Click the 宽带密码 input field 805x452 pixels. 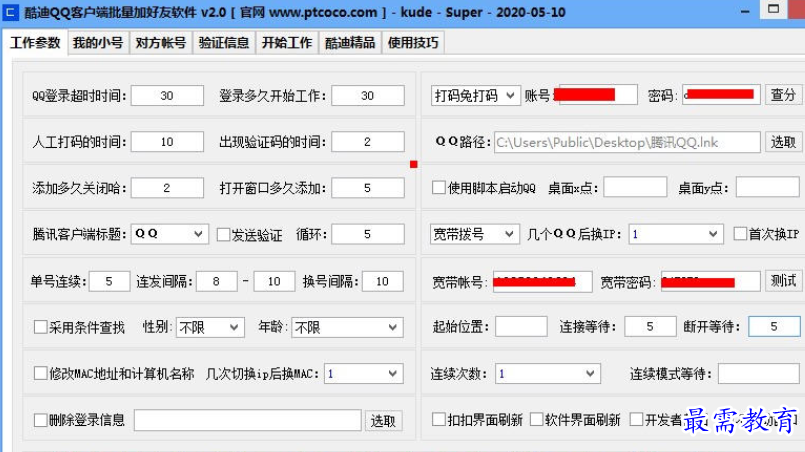pos(711,282)
